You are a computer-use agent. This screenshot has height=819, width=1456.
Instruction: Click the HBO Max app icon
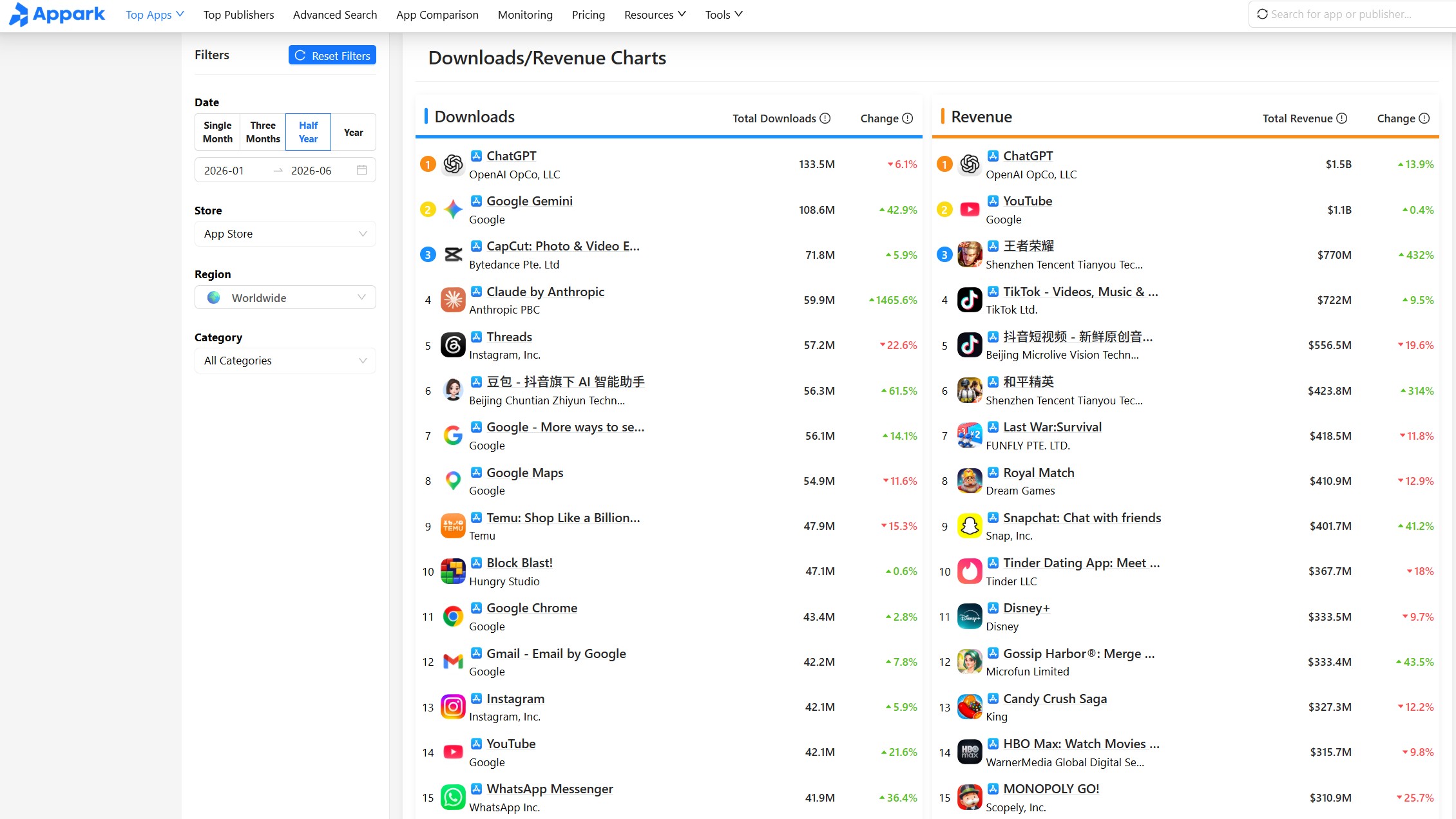[x=970, y=752]
